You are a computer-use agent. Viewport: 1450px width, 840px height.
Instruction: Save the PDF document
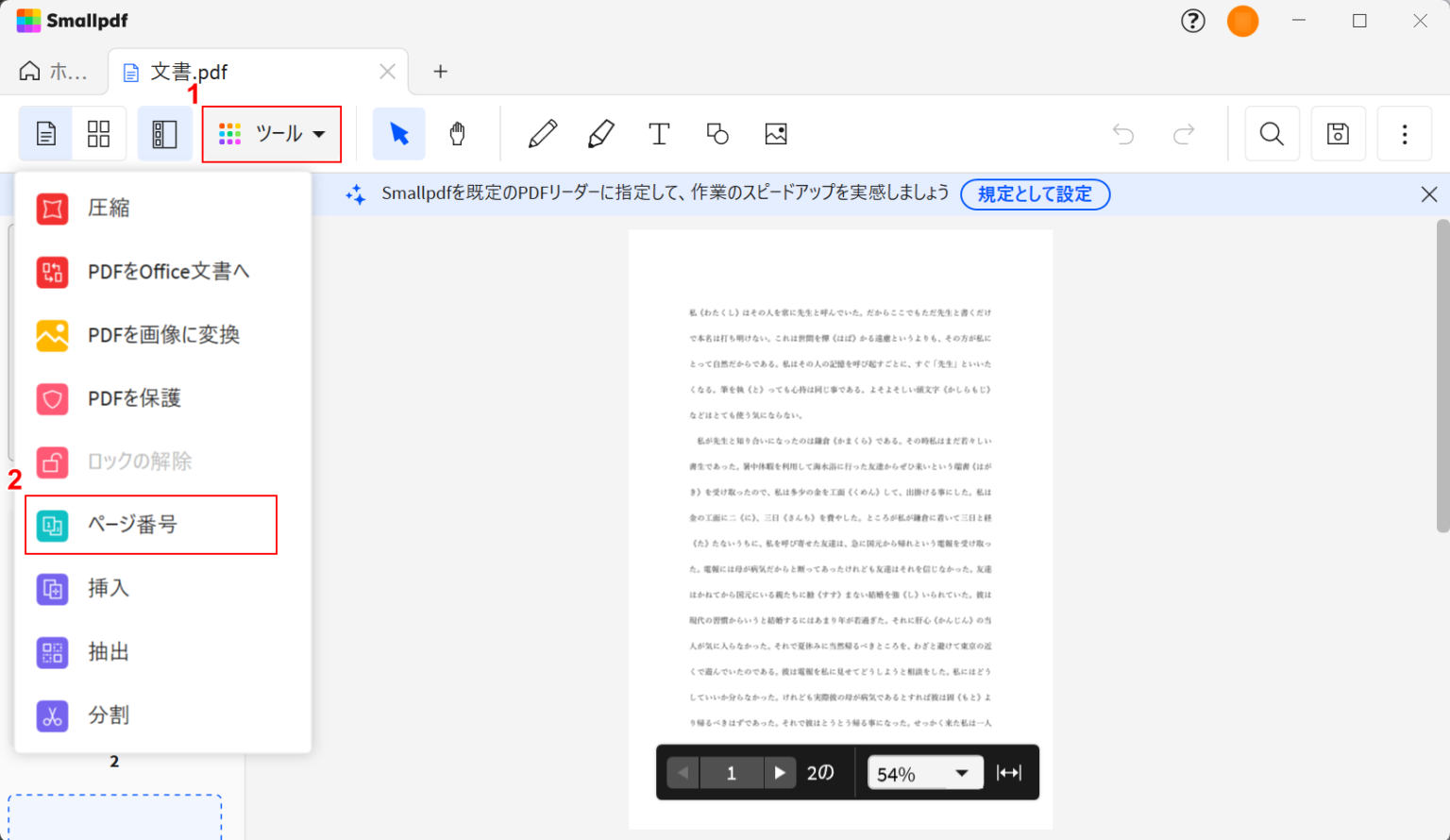point(1338,133)
